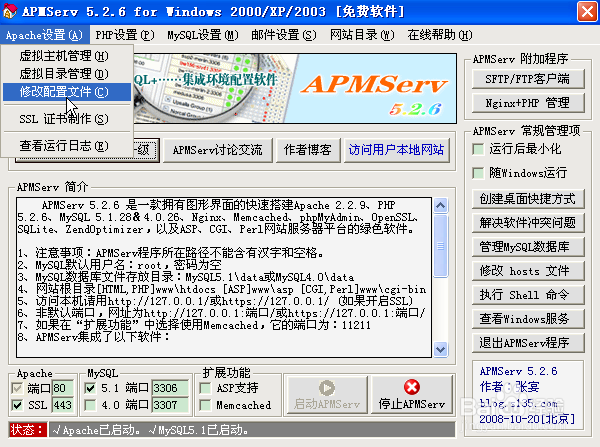
Task: Toggle 运行后最小化 checkbox
Action: [x=478, y=149]
